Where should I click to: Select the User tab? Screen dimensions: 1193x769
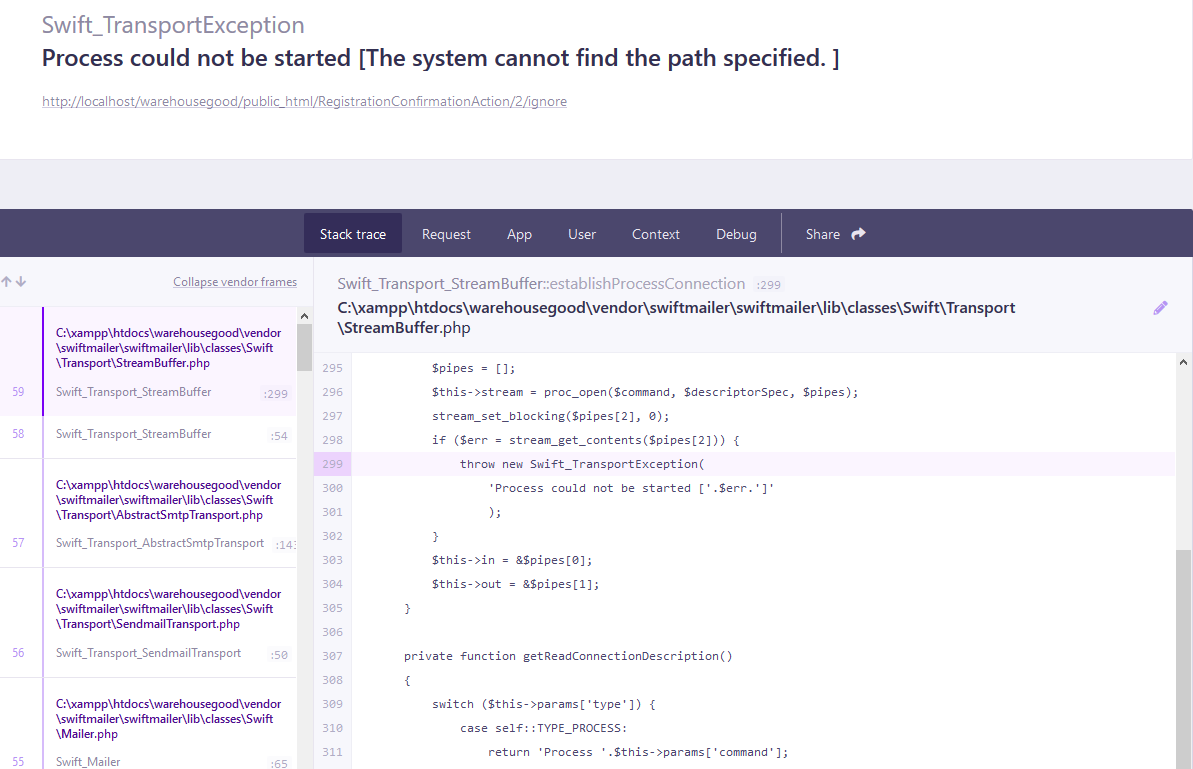[582, 234]
